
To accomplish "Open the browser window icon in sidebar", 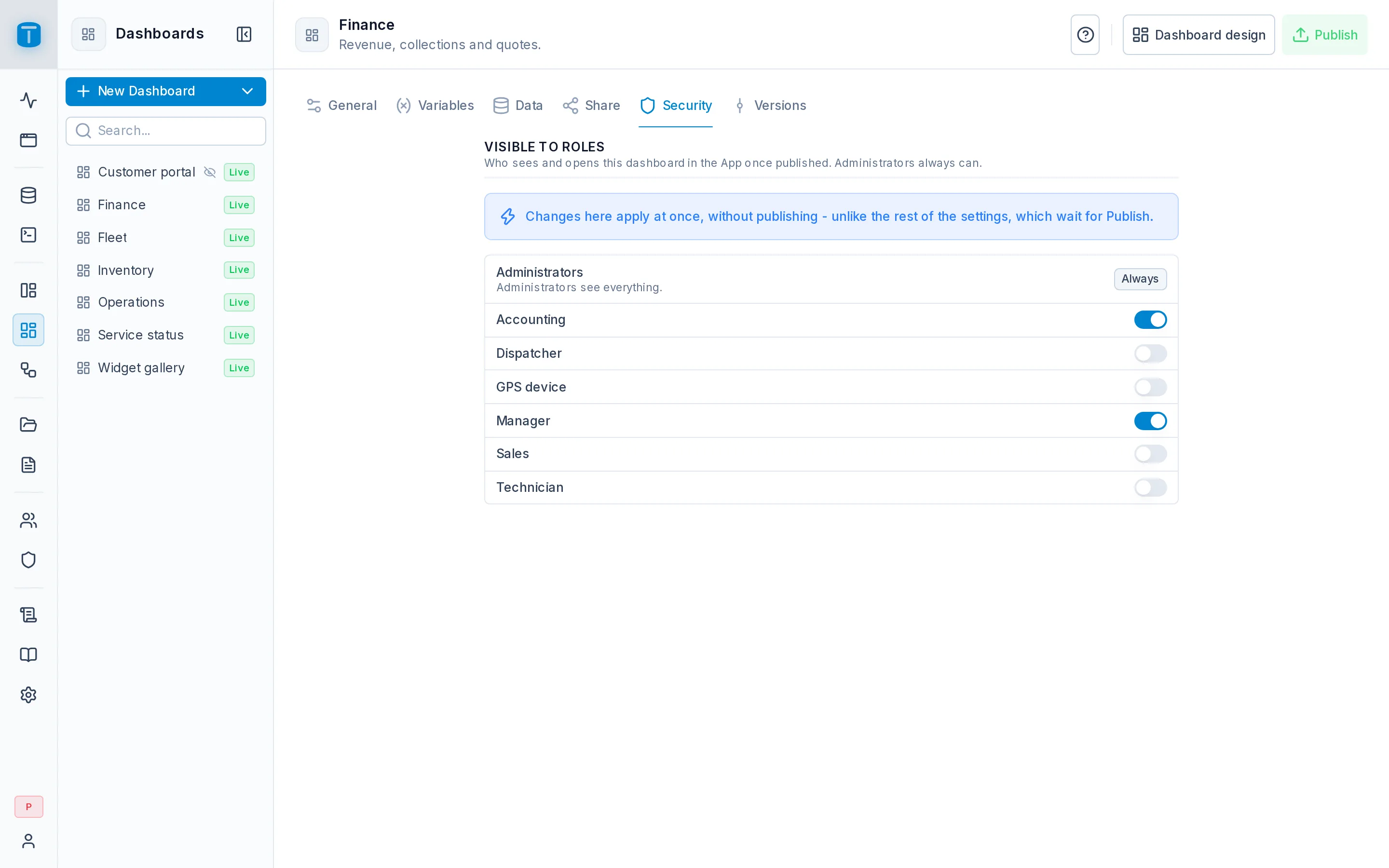I will tap(28, 140).
